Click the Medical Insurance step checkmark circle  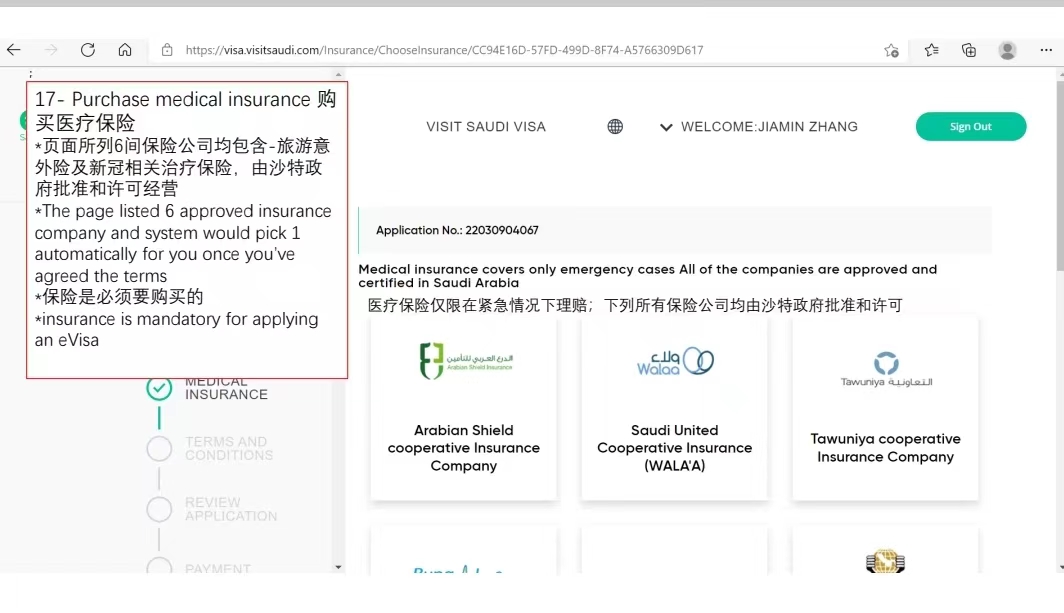click(159, 388)
